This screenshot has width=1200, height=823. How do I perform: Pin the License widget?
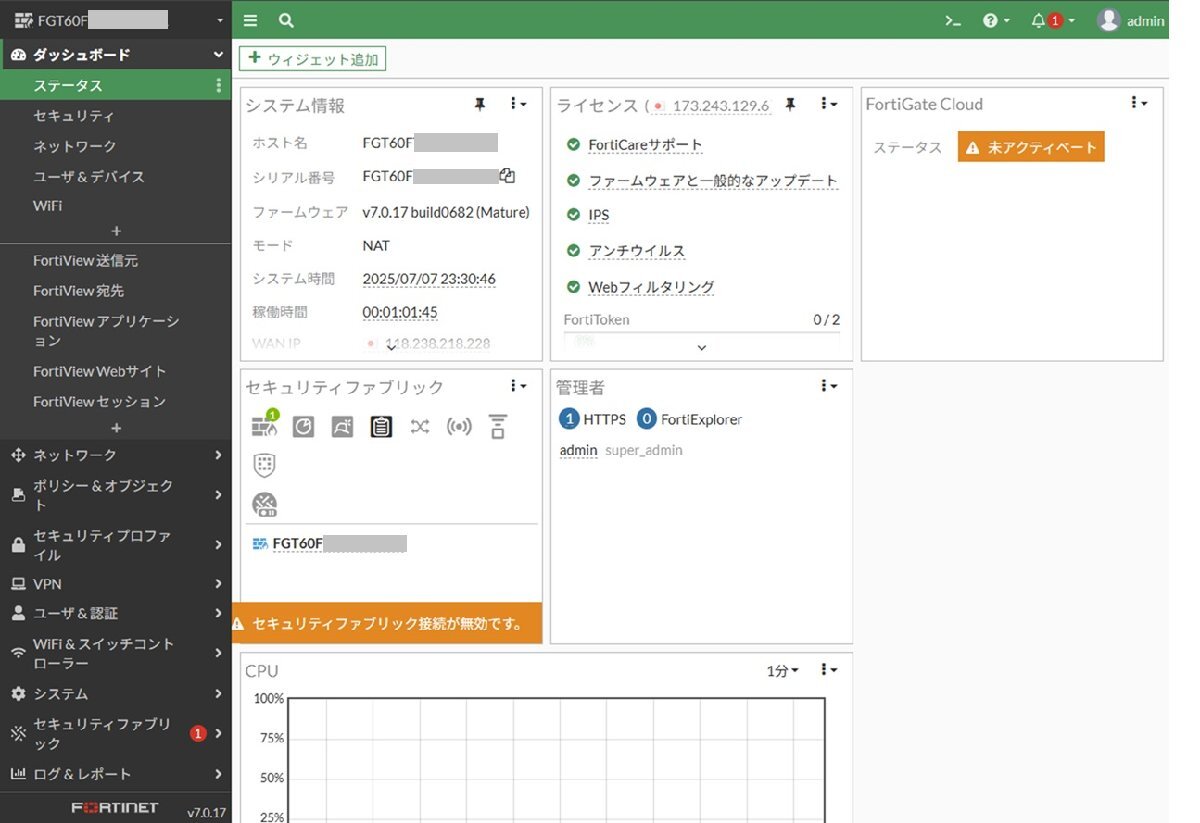pyautogui.click(x=790, y=104)
